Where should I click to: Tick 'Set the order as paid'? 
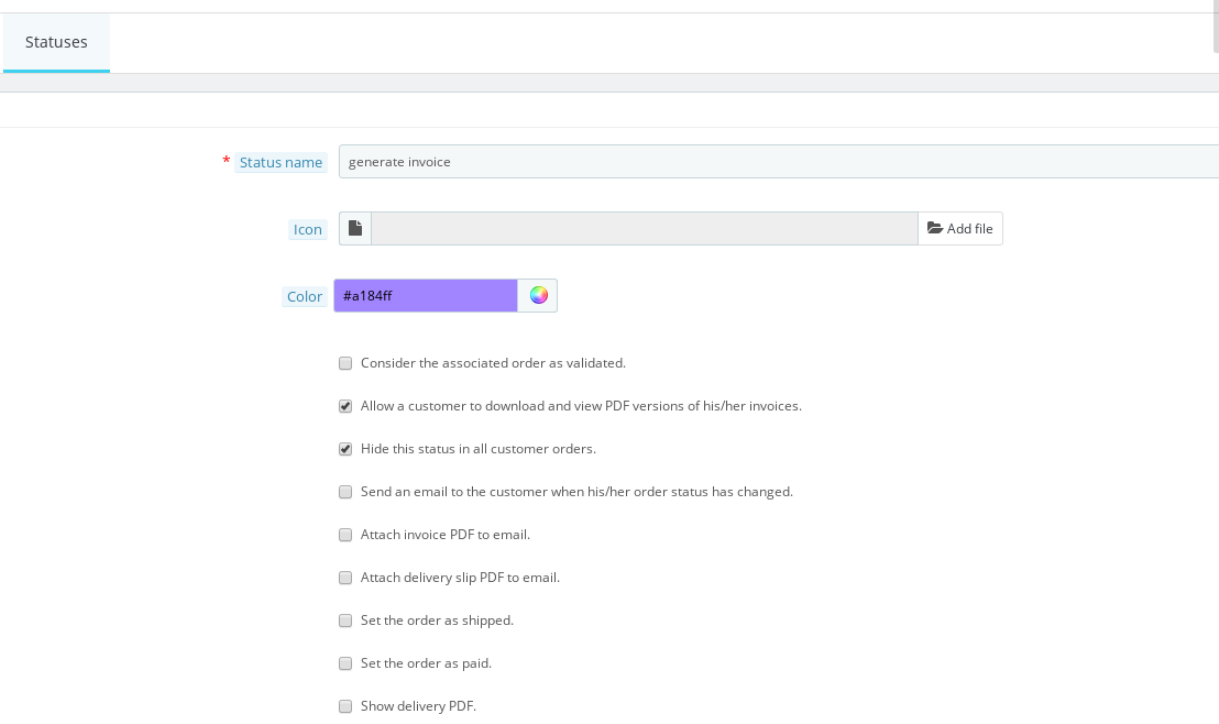click(x=345, y=663)
